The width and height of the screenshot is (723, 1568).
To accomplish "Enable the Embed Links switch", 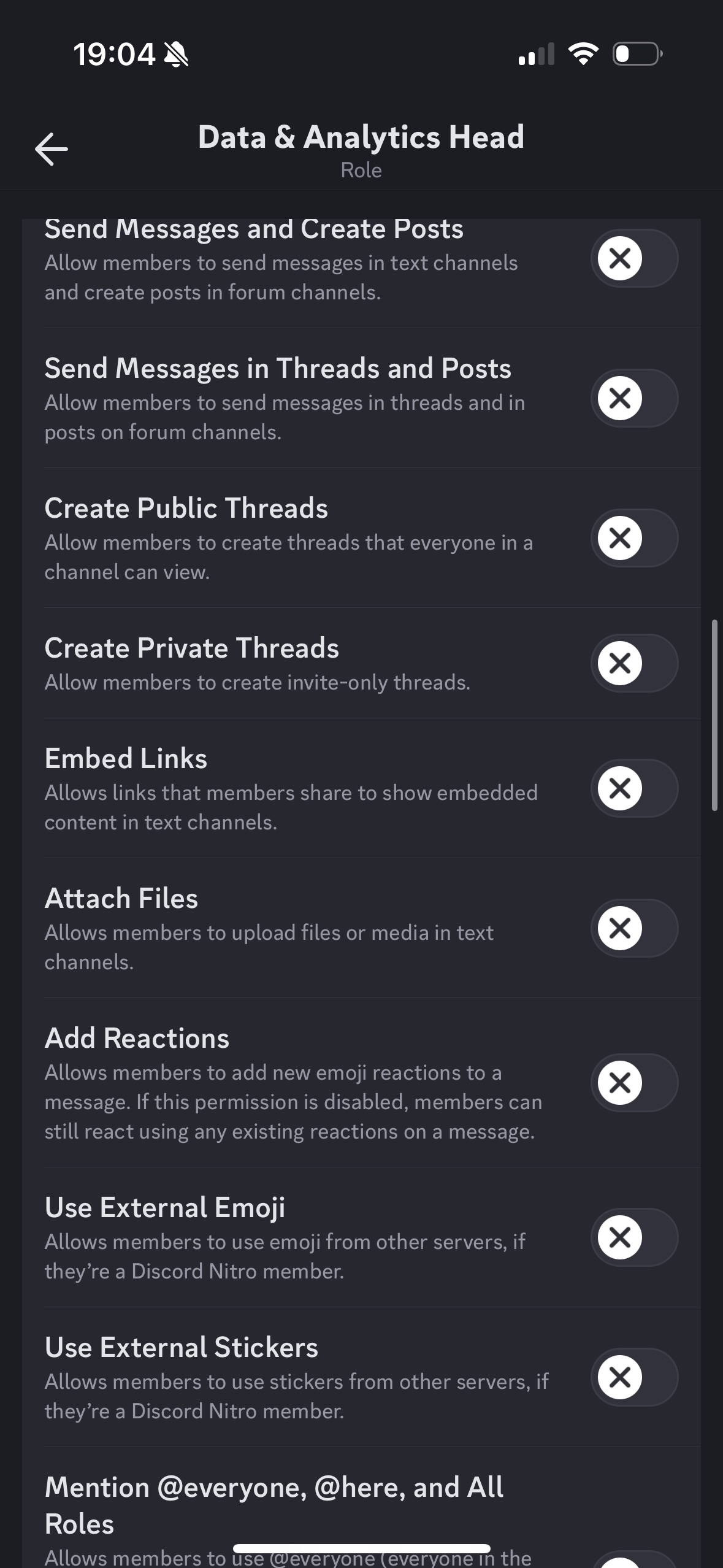I will (x=634, y=788).
